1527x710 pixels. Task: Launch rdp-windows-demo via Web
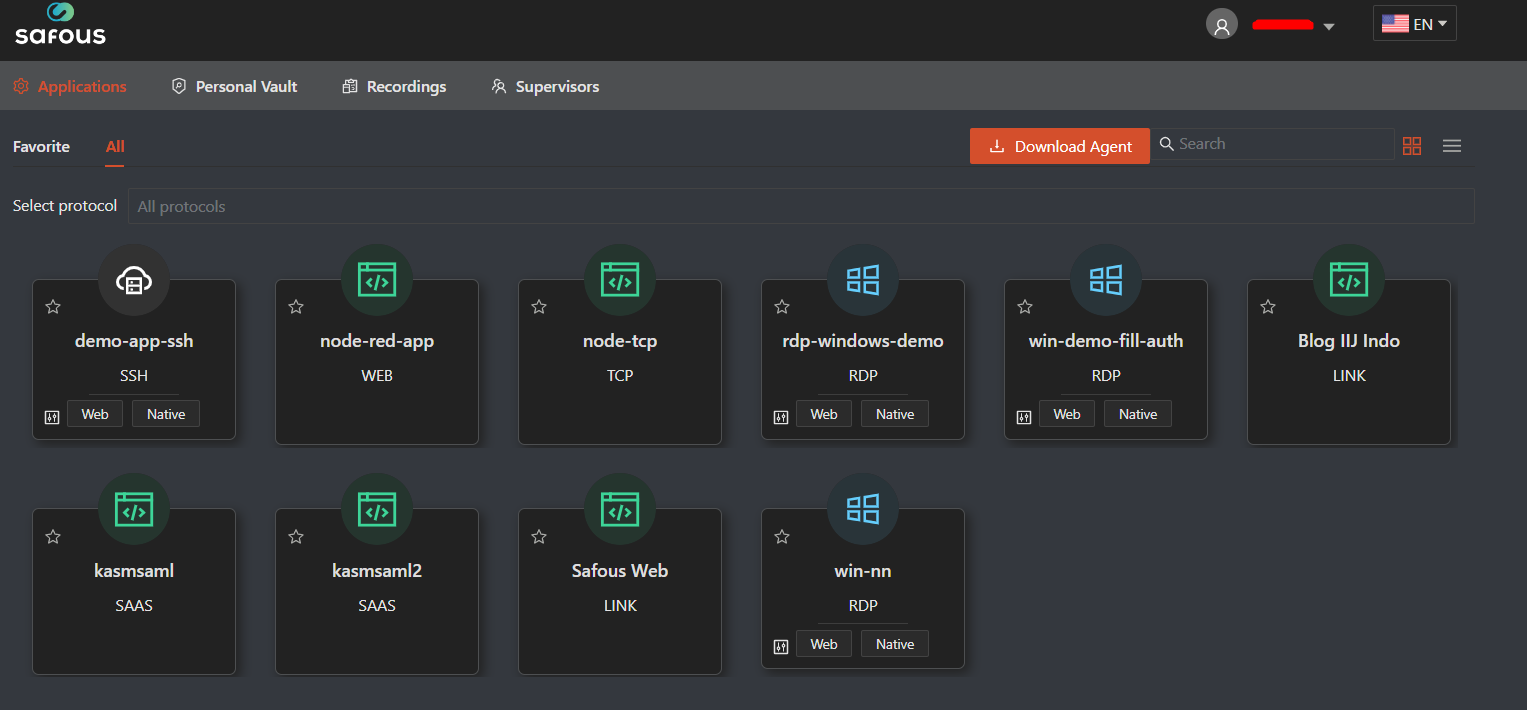point(824,414)
